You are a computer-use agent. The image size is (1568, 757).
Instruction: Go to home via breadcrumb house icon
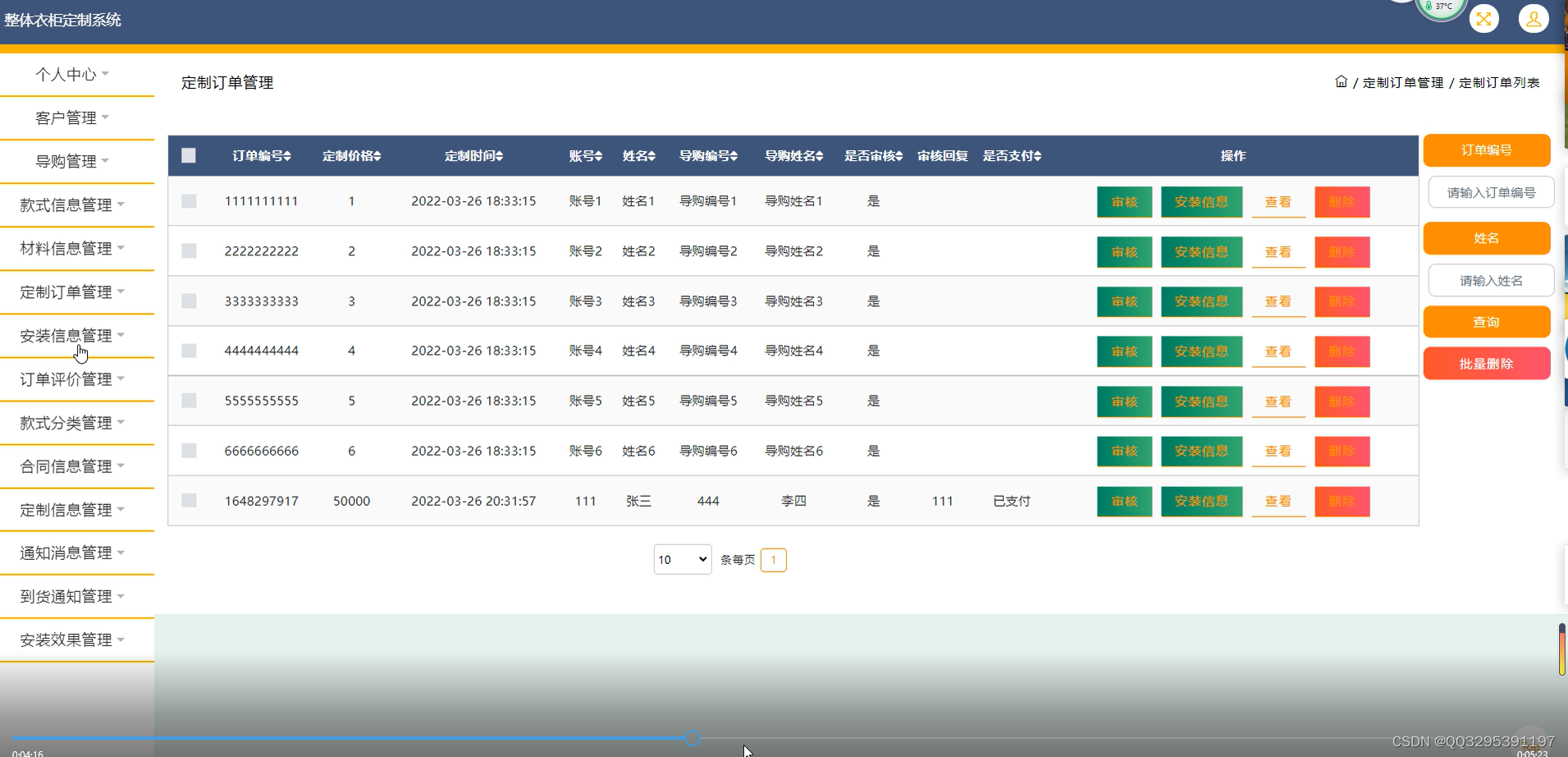(x=1341, y=82)
